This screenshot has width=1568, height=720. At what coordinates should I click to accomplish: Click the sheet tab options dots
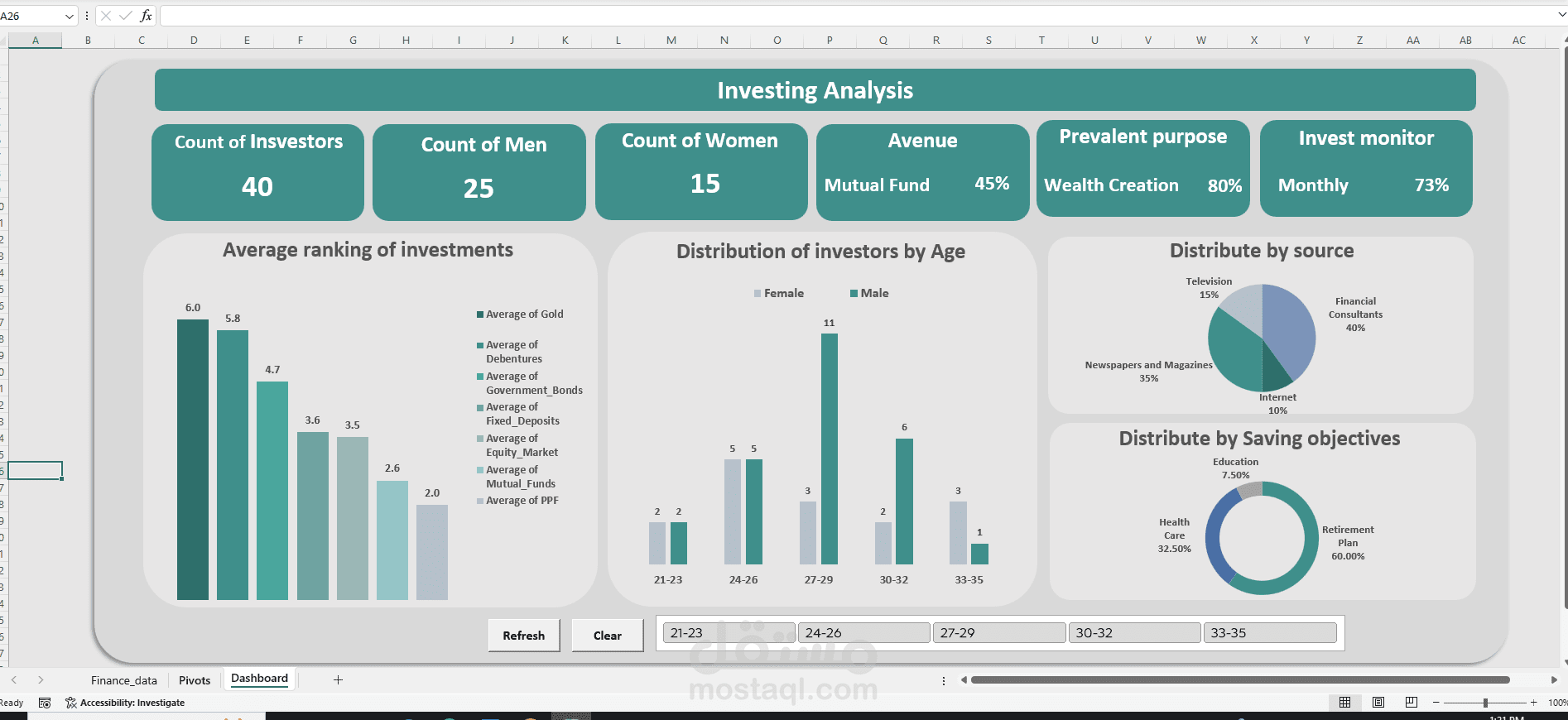(x=944, y=680)
